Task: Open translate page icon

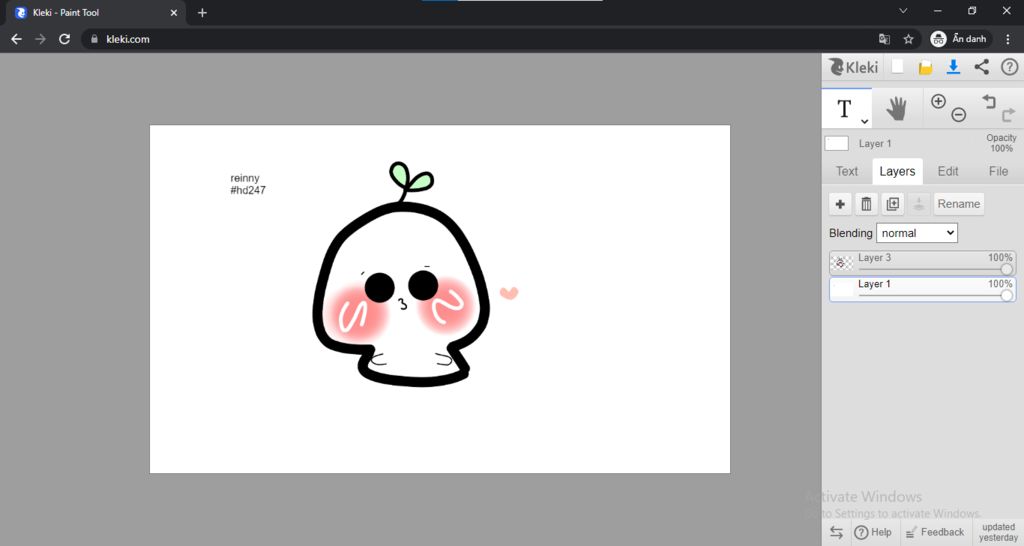Action: click(x=884, y=39)
